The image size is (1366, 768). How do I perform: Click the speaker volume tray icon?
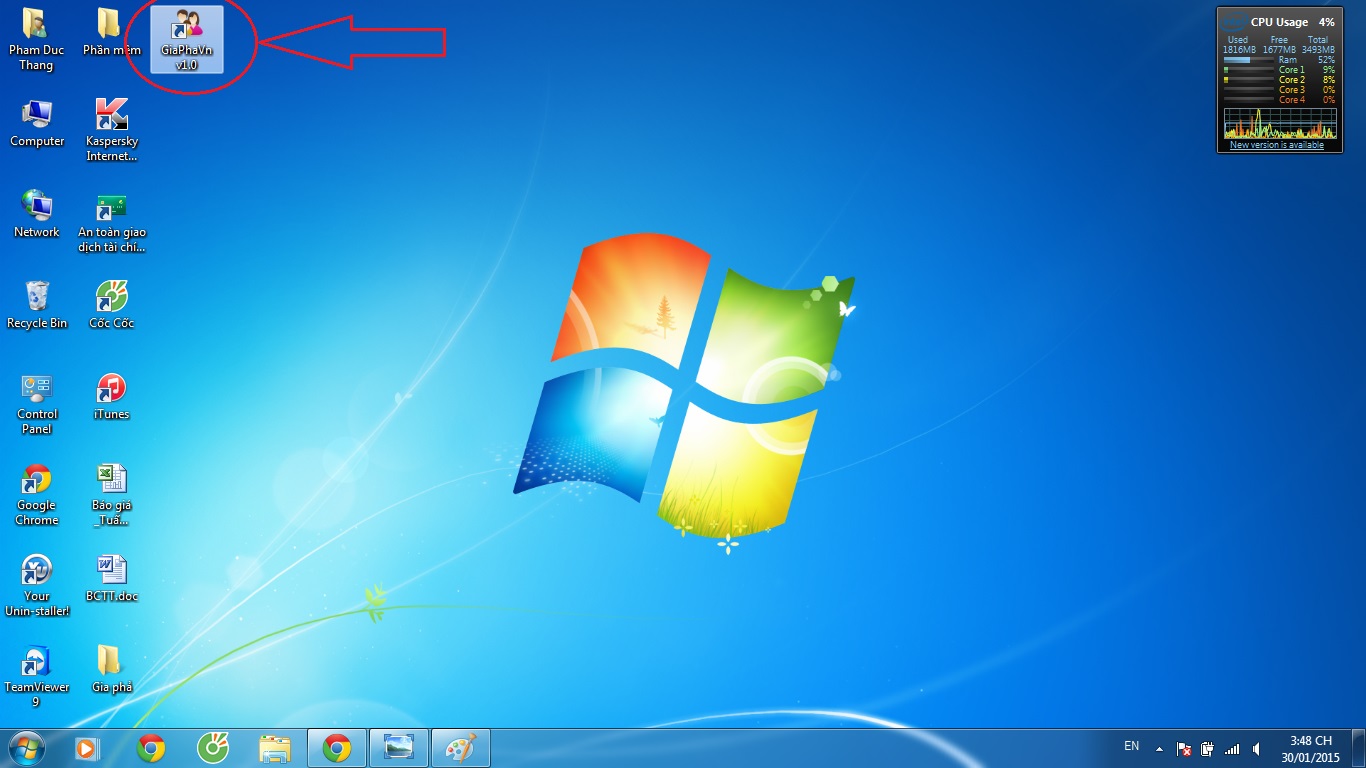(x=1255, y=748)
